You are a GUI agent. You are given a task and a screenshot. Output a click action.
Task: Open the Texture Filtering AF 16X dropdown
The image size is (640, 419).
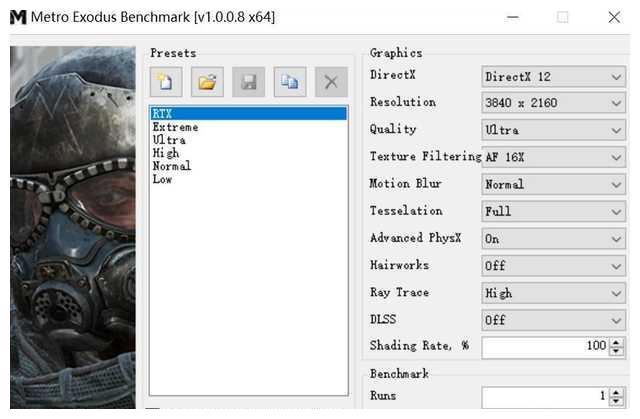553,157
